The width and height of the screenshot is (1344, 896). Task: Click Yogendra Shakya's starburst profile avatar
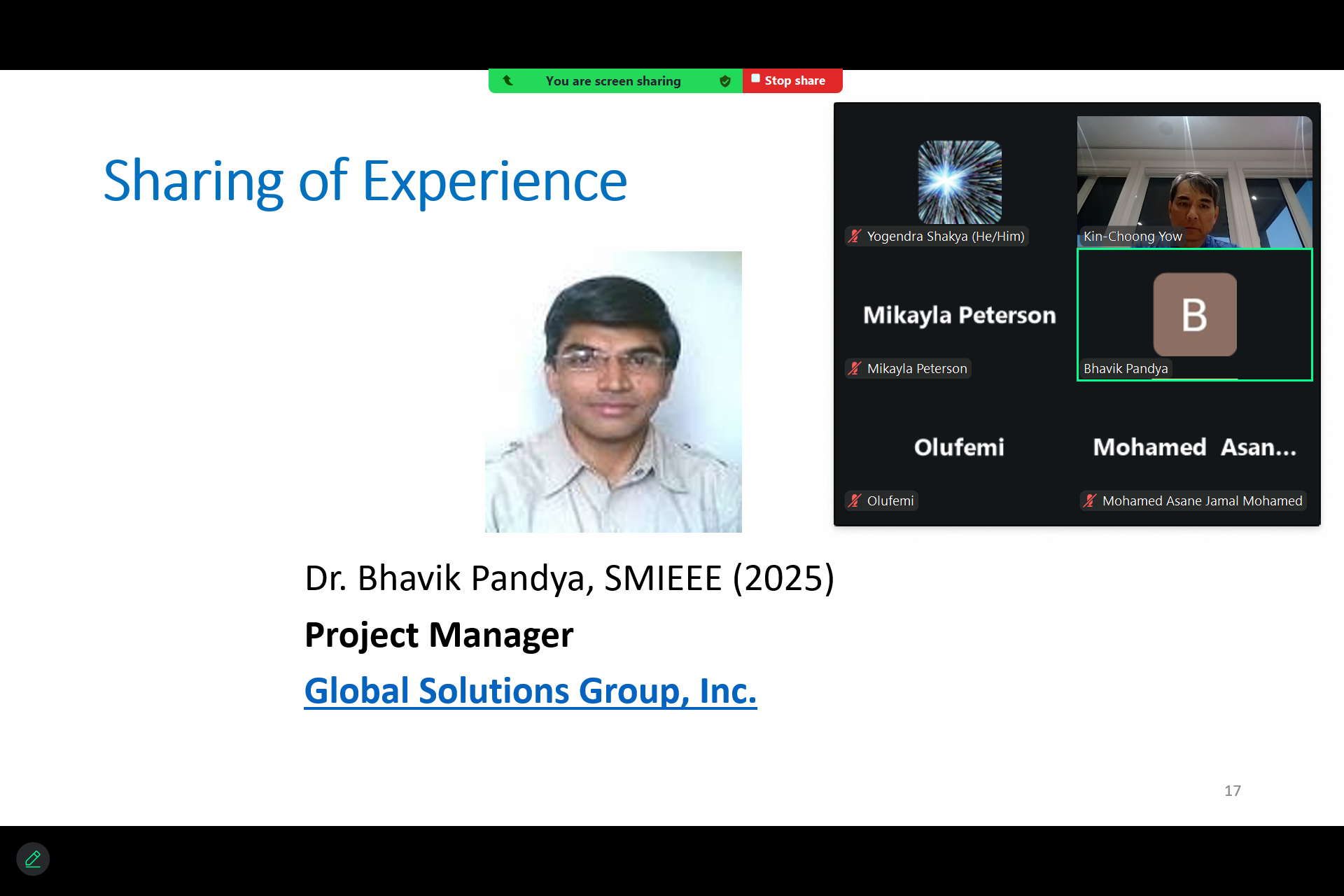pos(960,182)
